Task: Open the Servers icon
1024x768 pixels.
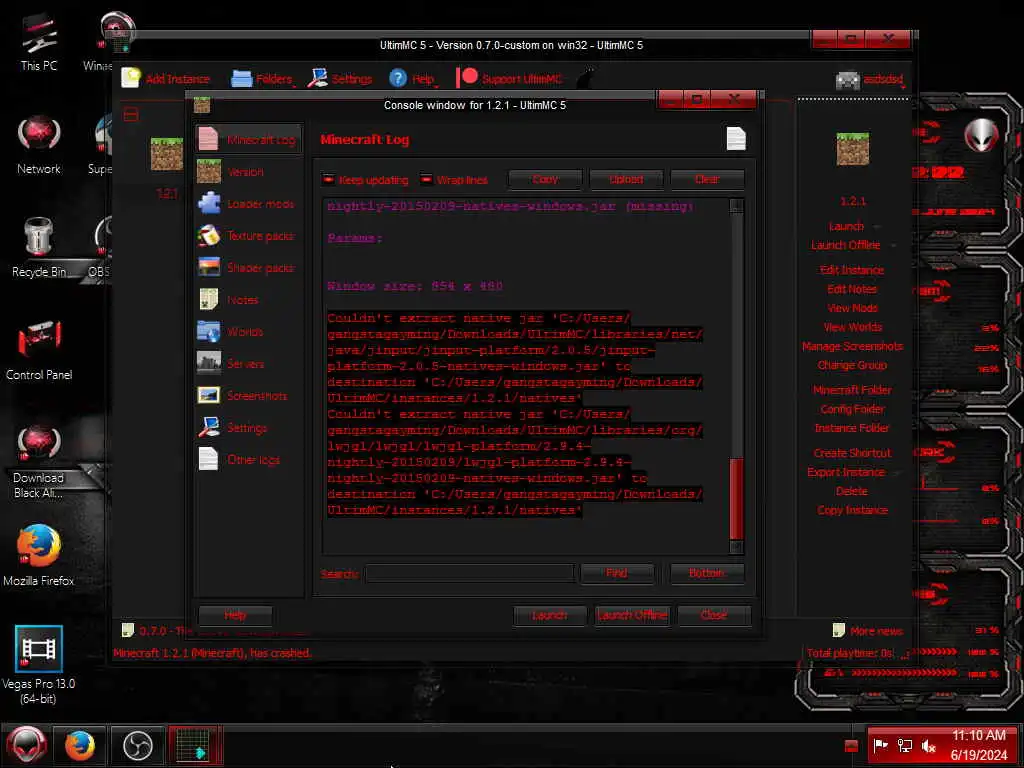Action: (x=208, y=363)
